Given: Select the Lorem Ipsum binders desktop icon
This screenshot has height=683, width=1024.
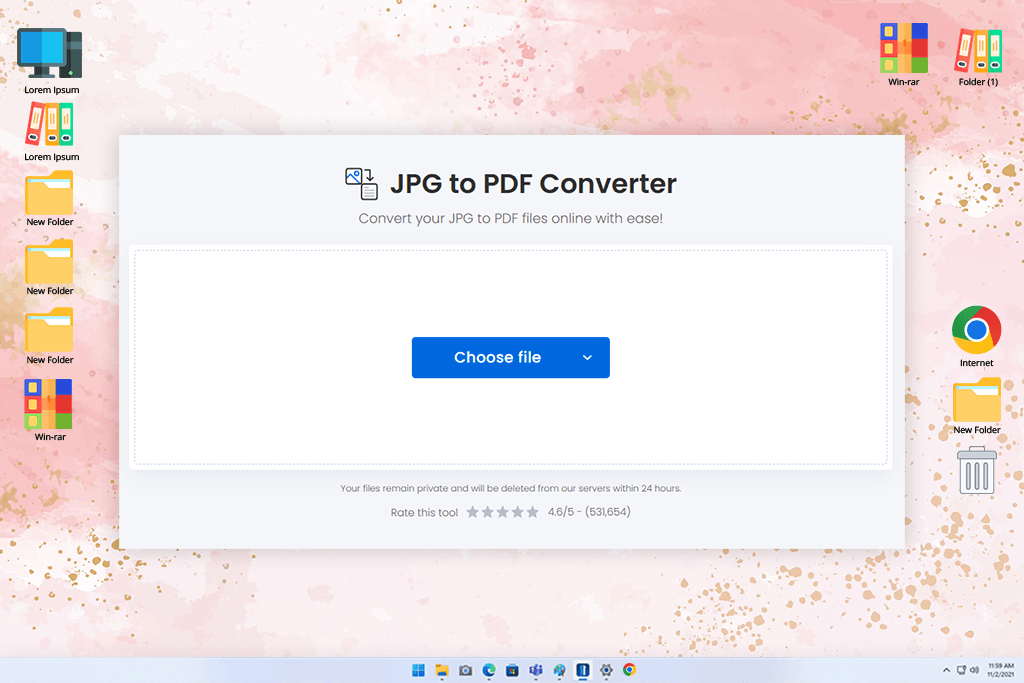Looking at the screenshot, I should coord(51,132).
